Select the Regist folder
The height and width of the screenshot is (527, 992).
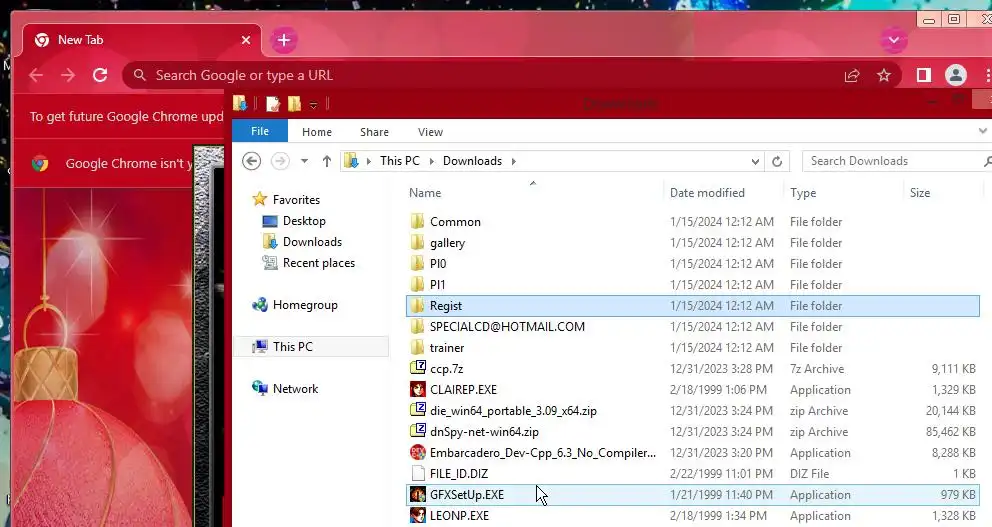click(693, 306)
